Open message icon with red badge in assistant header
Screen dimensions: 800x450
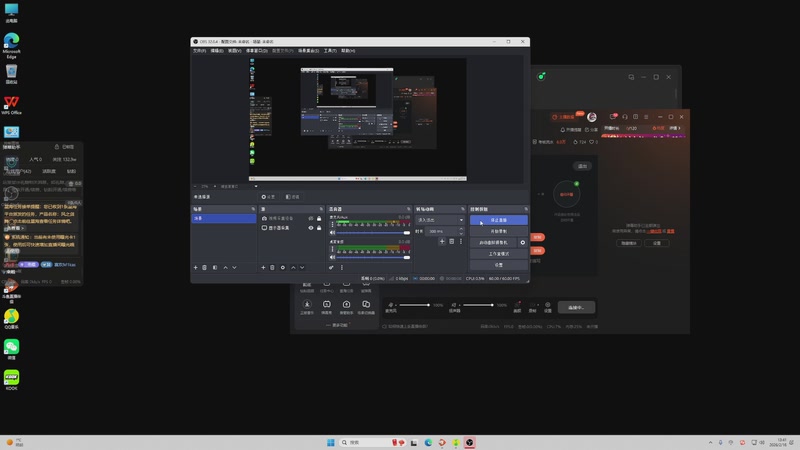tap(613, 117)
